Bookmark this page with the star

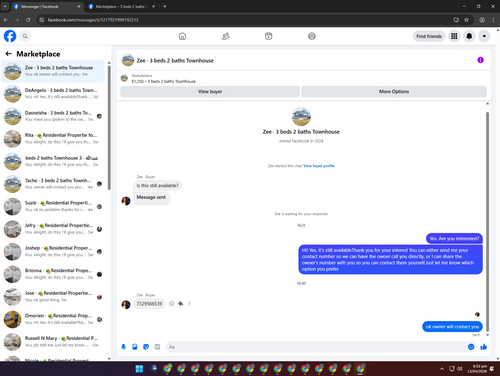(x=466, y=20)
